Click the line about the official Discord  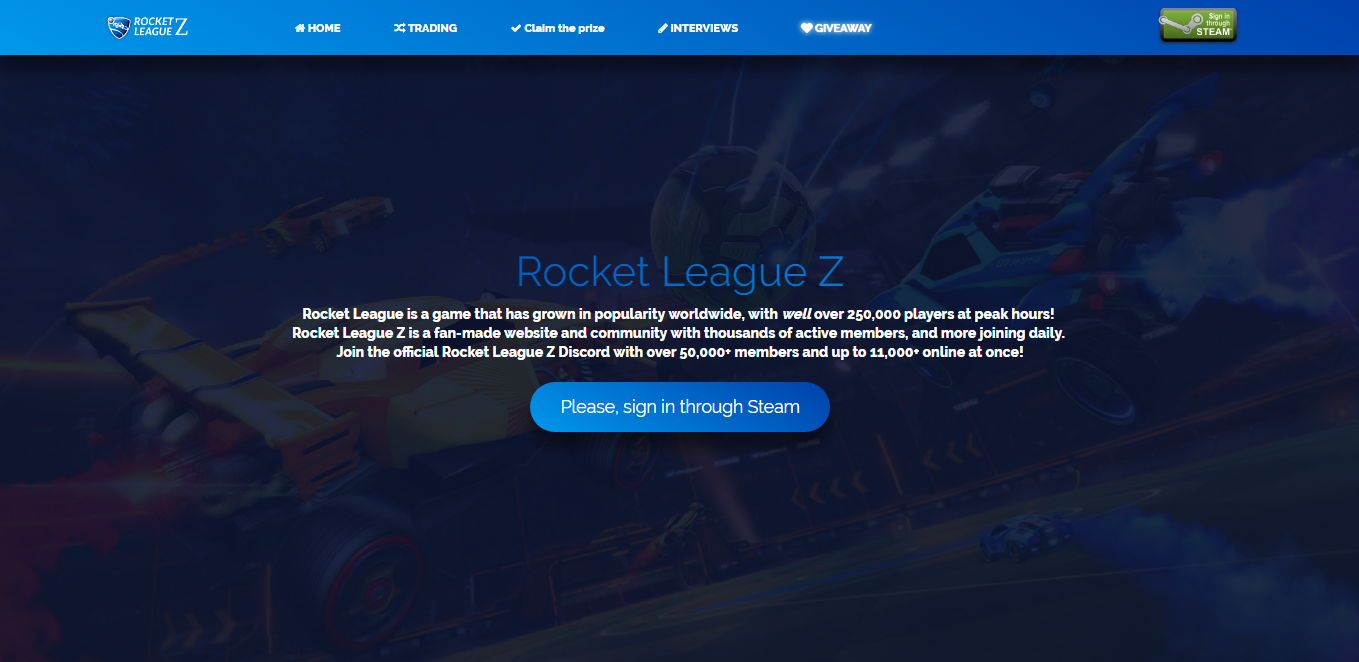click(679, 353)
